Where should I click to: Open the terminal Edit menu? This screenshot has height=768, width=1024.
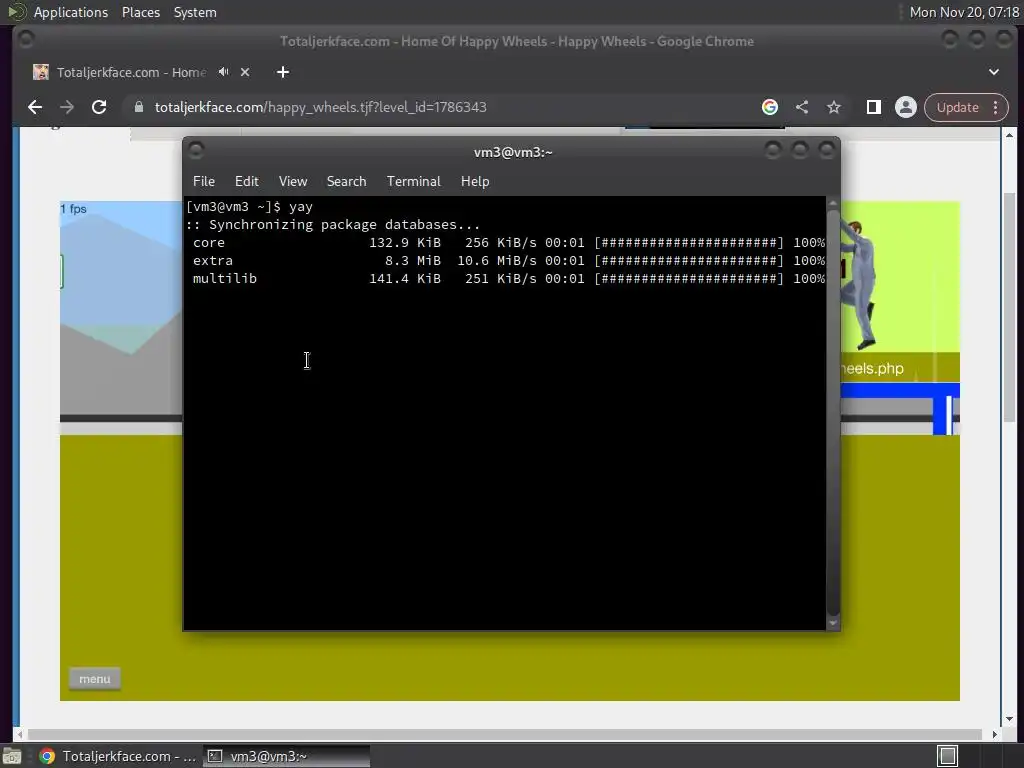coord(246,182)
